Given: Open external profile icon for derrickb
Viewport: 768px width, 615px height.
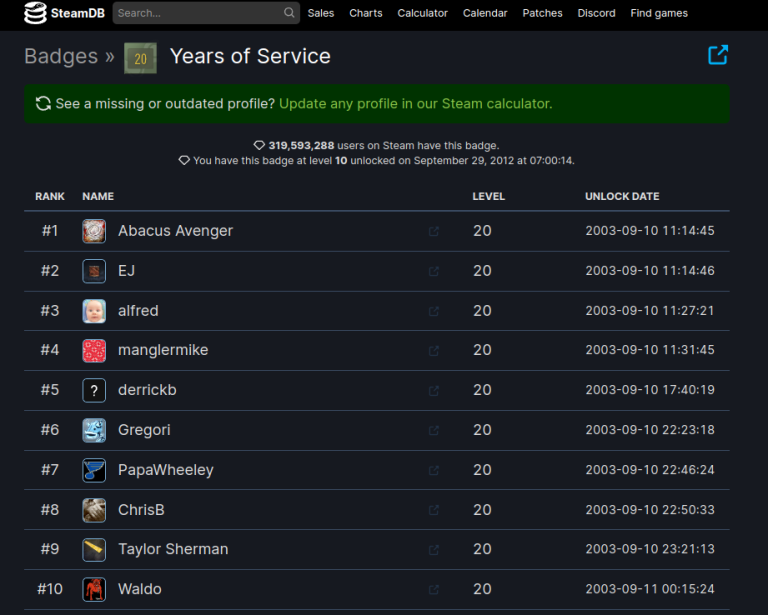Looking at the screenshot, I should (433, 391).
